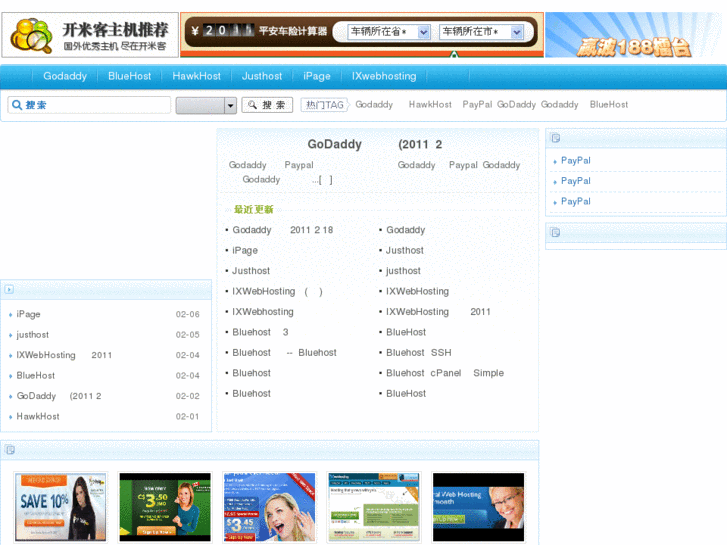Open the third PayPal sidebar link
This screenshot has height=545, width=727.
tap(575, 201)
